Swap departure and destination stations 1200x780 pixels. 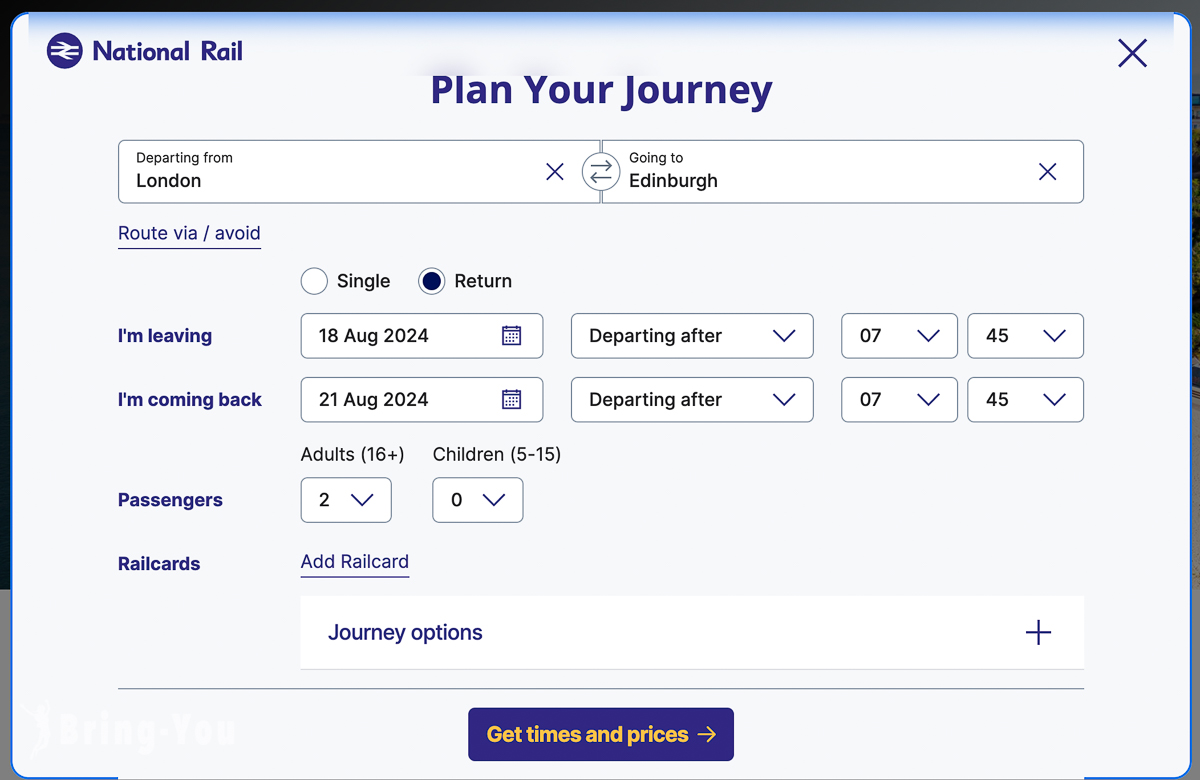click(x=600, y=172)
